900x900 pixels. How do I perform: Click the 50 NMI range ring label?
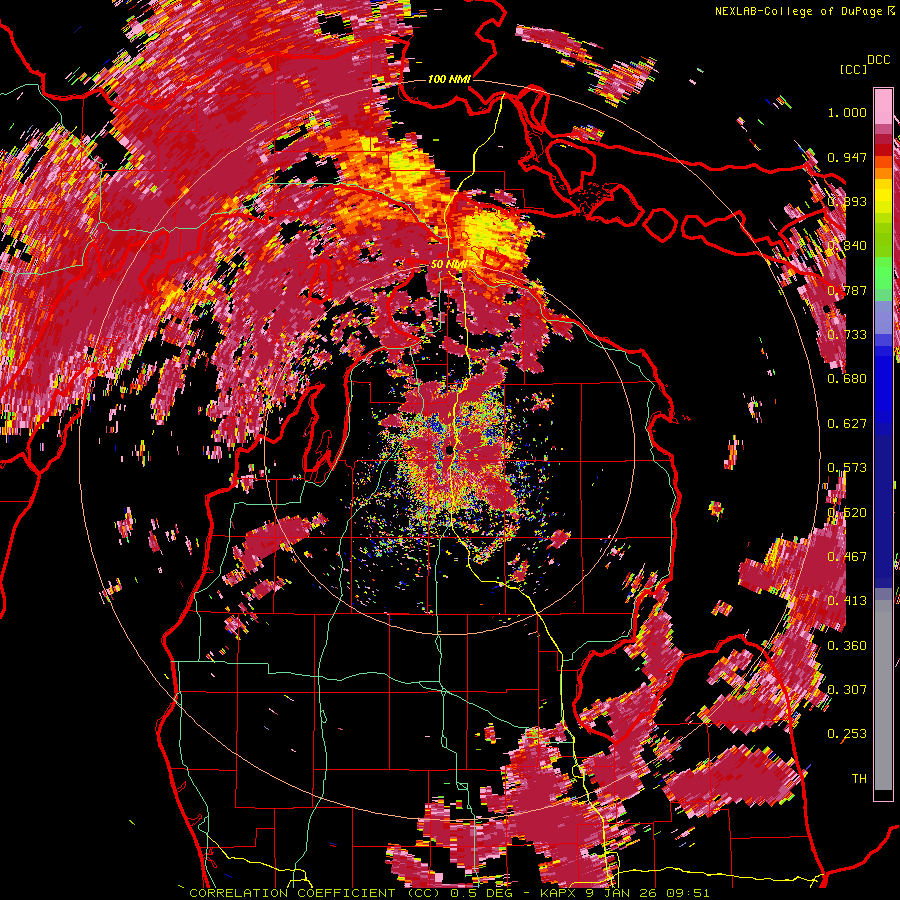click(449, 265)
